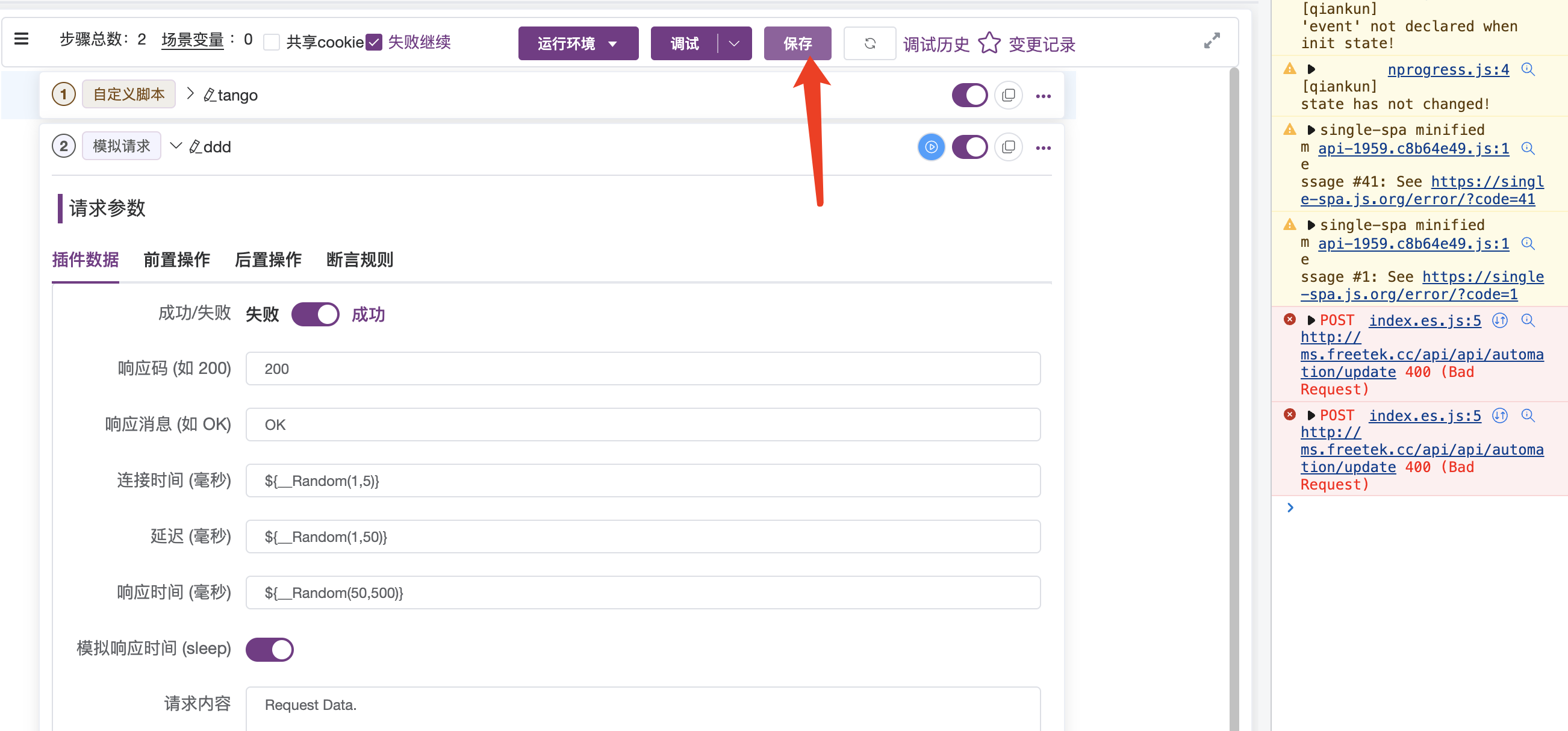Switch to the 插件数据 tab
Viewport: 1568px width, 731px height.
pos(86,260)
